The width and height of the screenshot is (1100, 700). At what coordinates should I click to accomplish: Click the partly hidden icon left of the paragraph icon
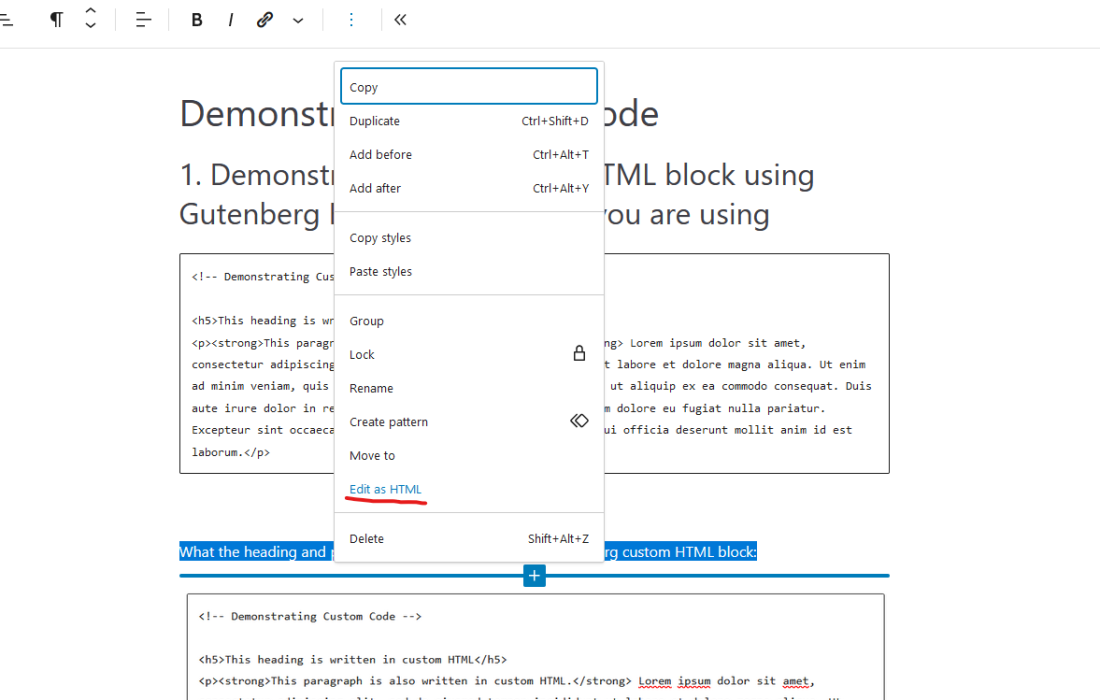point(6,20)
